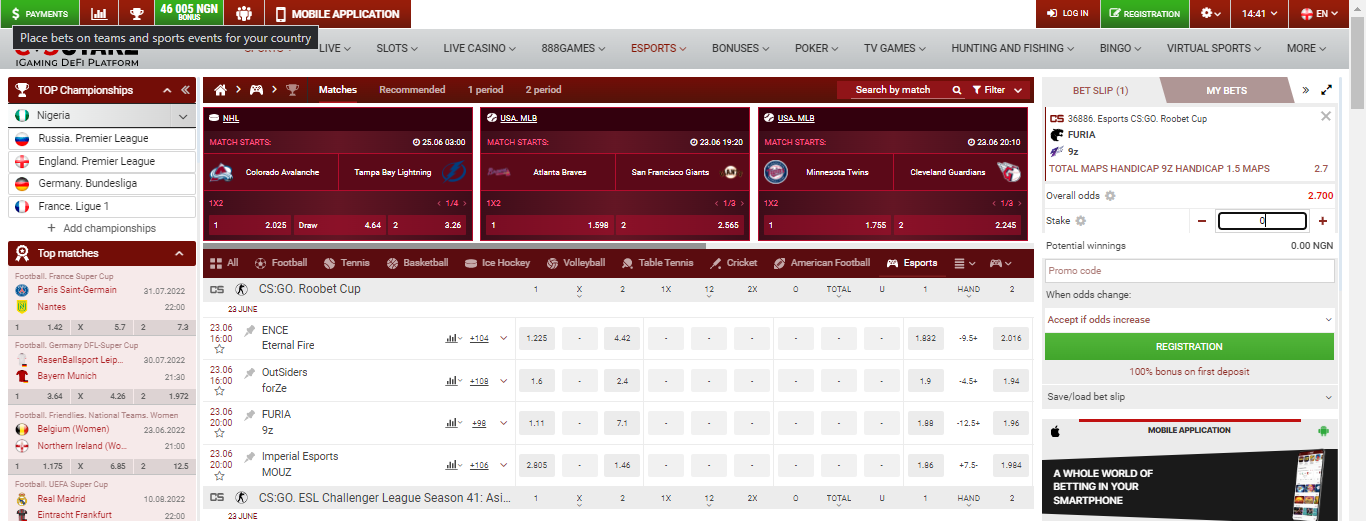Switch to Recommended tab
Image resolution: width=1366 pixels, height=521 pixels.
coord(412,90)
